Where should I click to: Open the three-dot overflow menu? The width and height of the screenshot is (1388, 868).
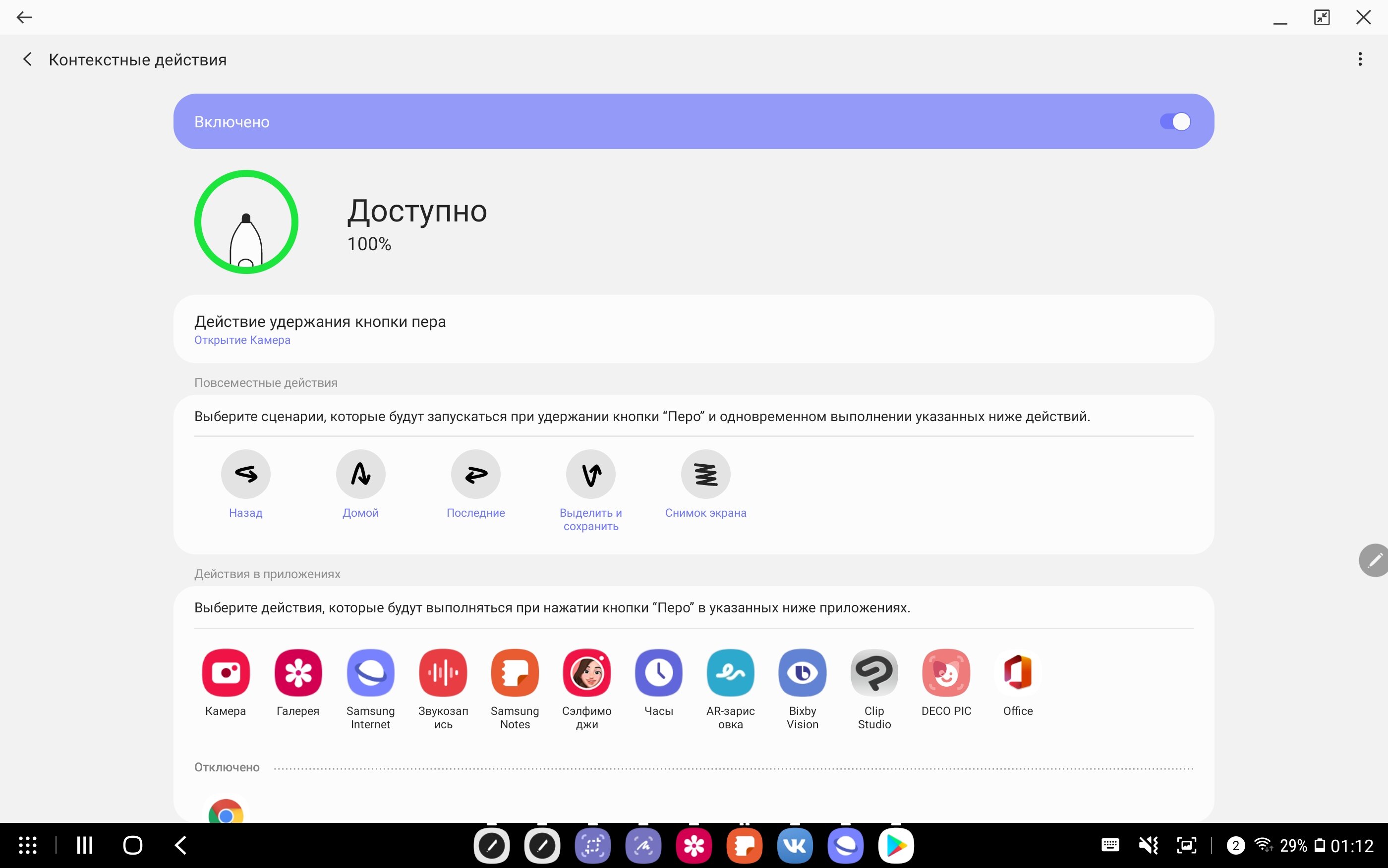click(x=1360, y=59)
